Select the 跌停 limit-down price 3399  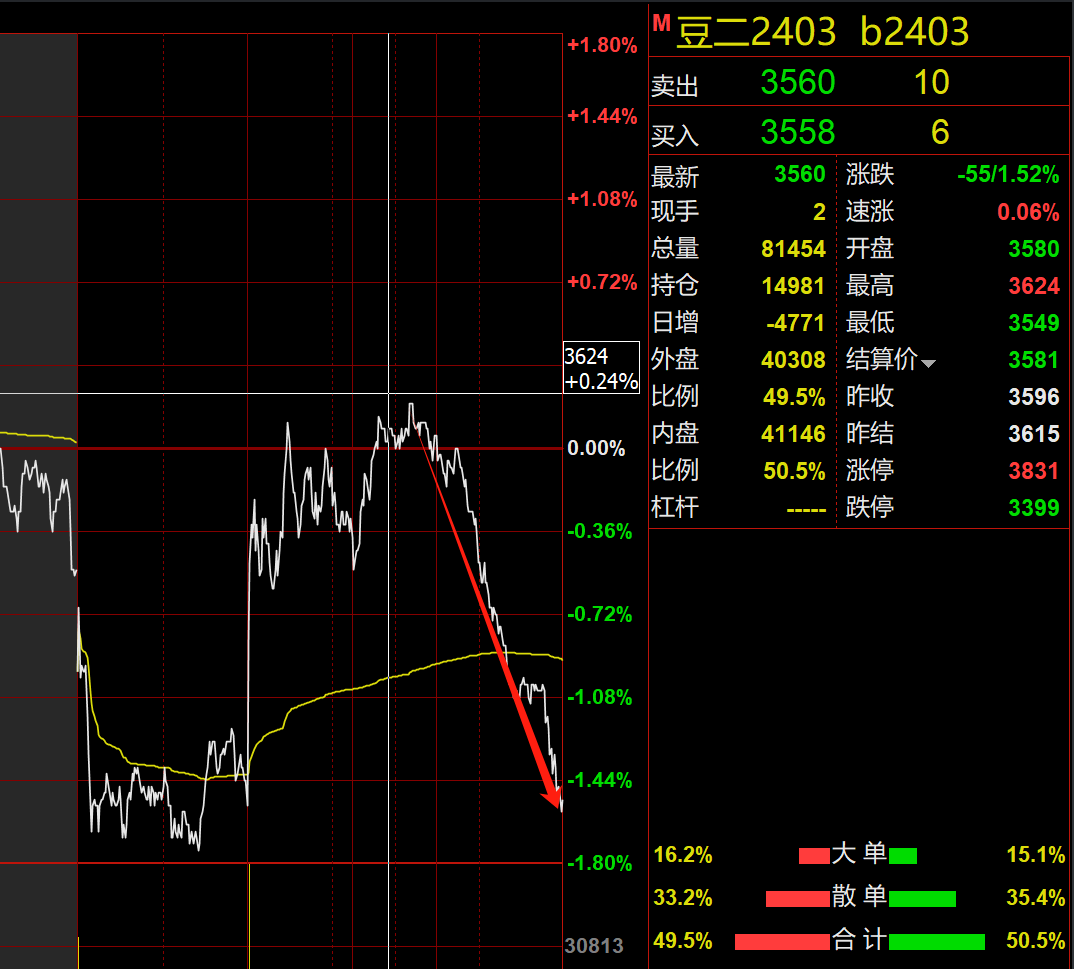click(1033, 508)
